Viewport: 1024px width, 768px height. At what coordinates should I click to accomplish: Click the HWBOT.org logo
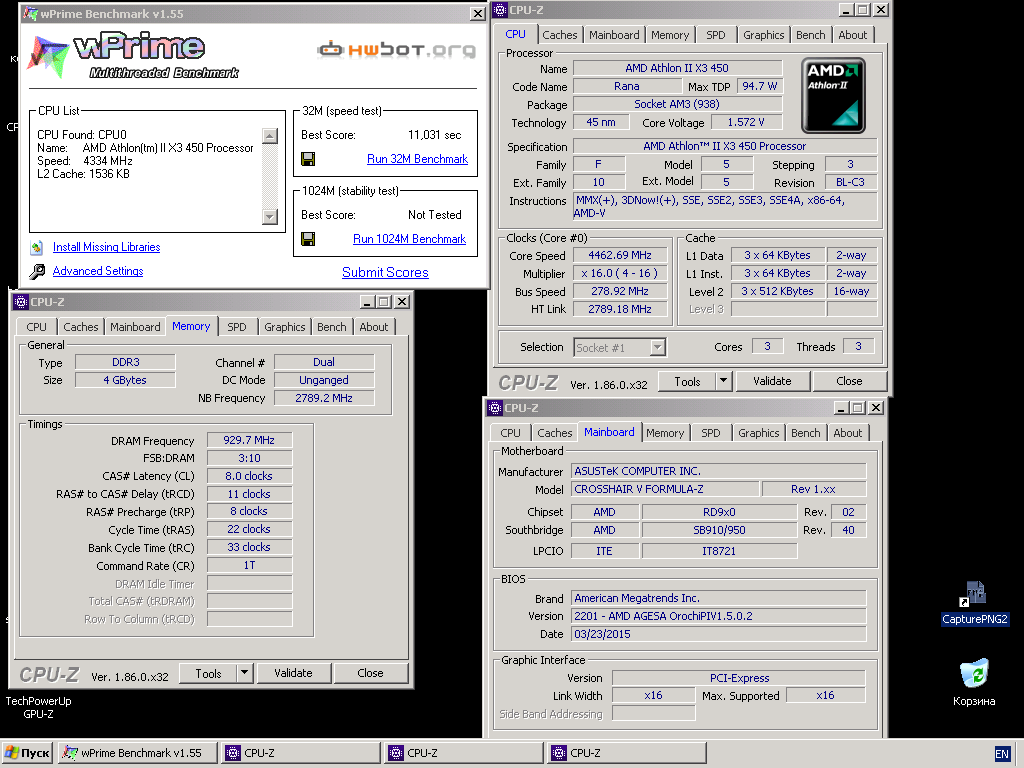click(x=396, y=50)
